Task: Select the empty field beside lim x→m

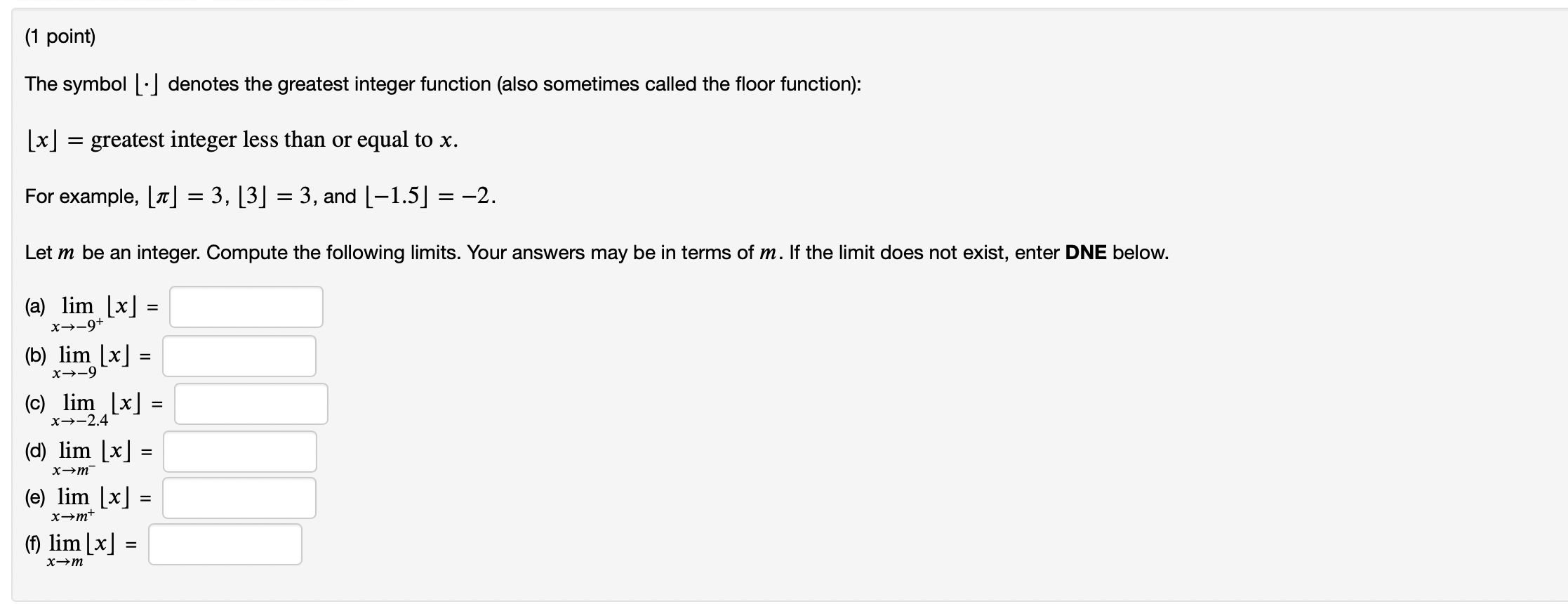Action: coord(225,543)
